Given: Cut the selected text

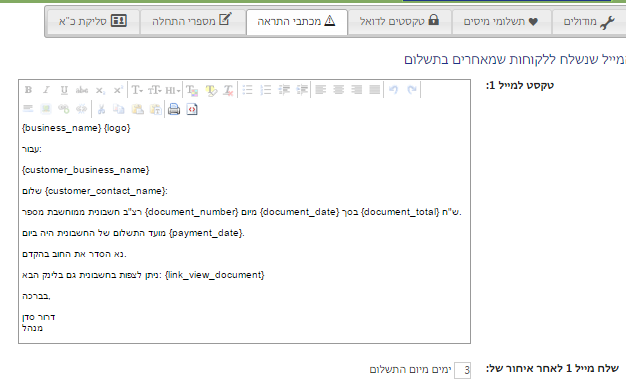Looking at the screenshot, I should [101, 109].
